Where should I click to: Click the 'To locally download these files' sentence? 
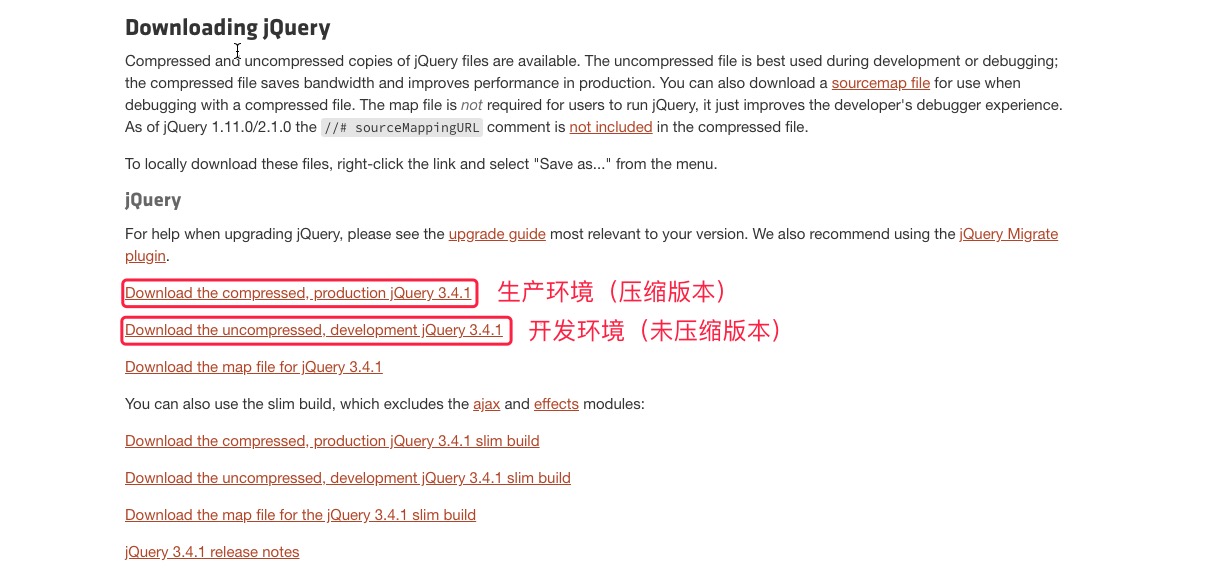(x=421, y=164)
